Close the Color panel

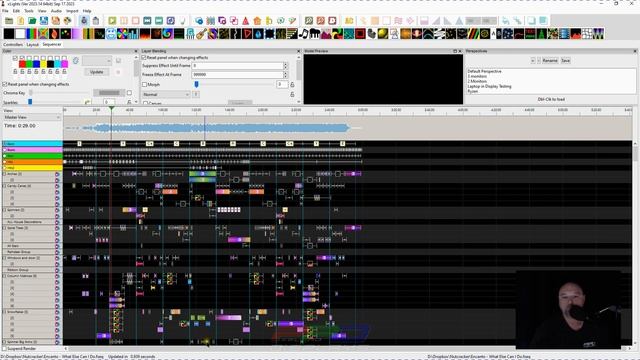[136, 51]
